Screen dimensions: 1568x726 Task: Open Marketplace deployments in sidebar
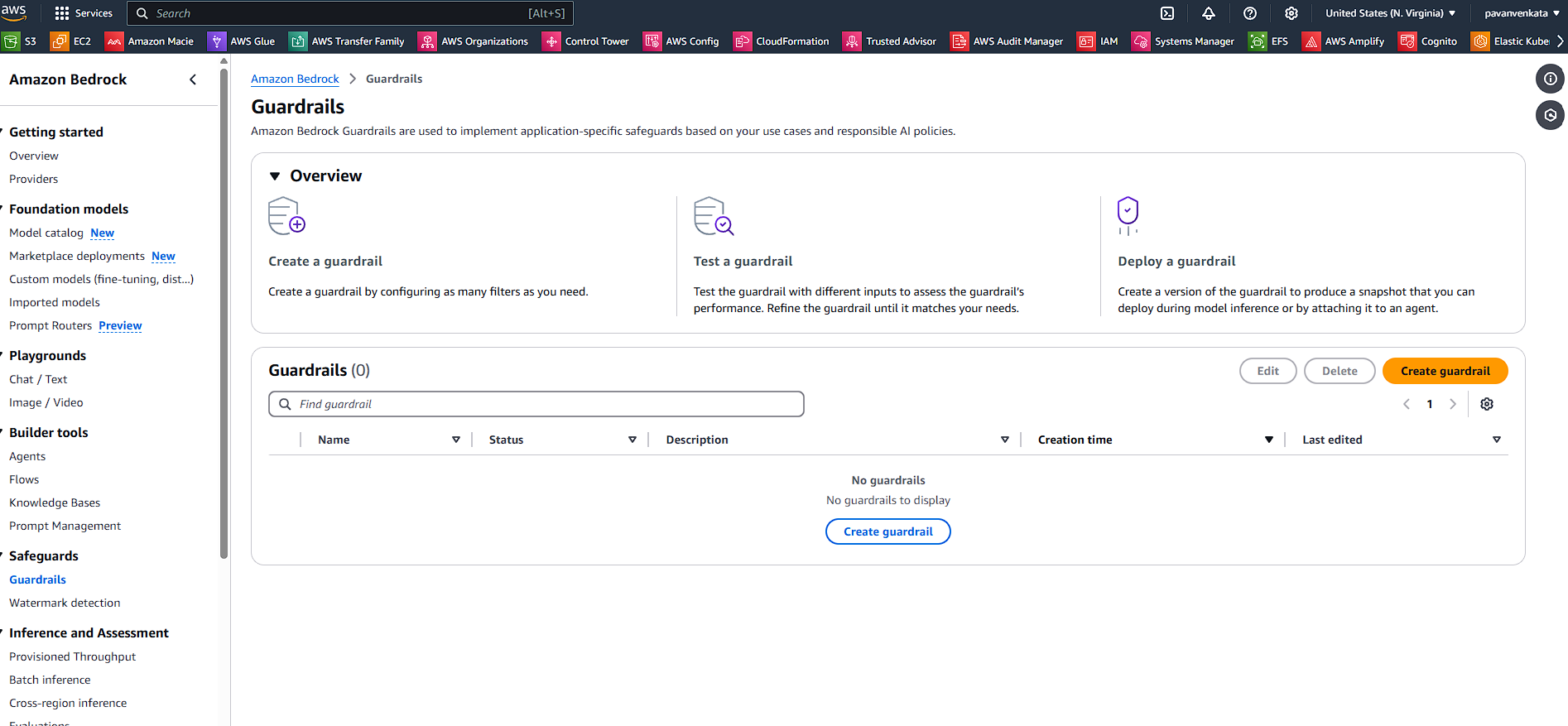pyautogui.click(x=77, y=256)
